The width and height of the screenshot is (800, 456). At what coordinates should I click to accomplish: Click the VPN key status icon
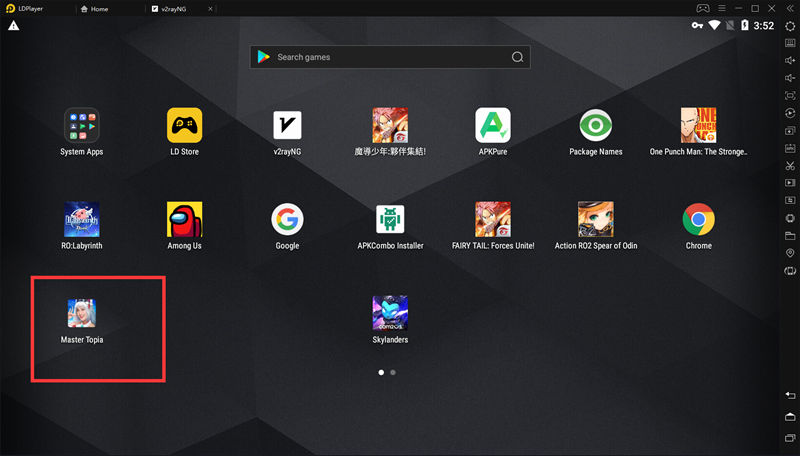[697, 26]
